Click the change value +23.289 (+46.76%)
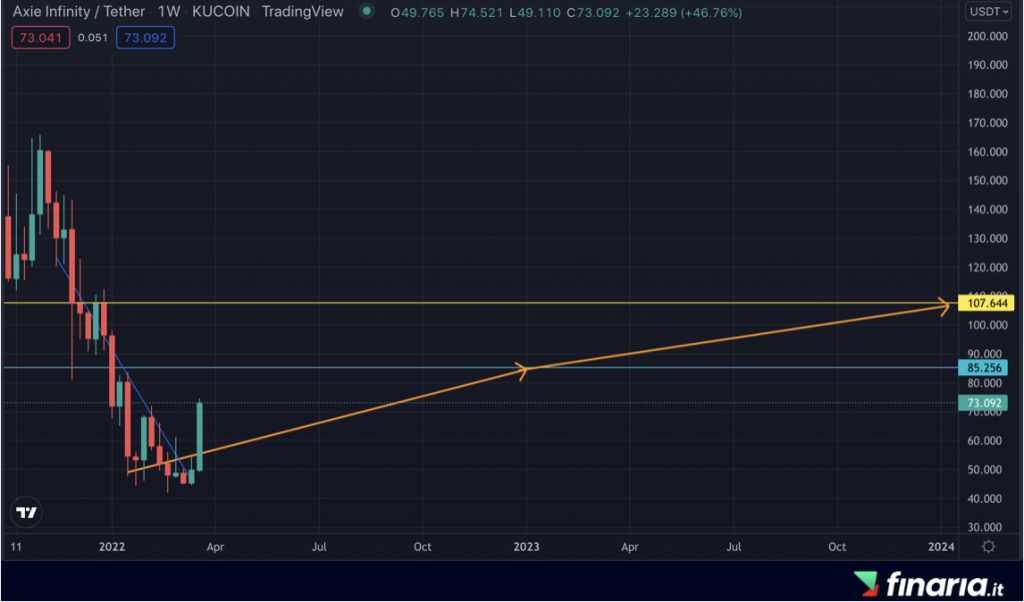This screenshot has height=602, width=1024. [684, 12]
